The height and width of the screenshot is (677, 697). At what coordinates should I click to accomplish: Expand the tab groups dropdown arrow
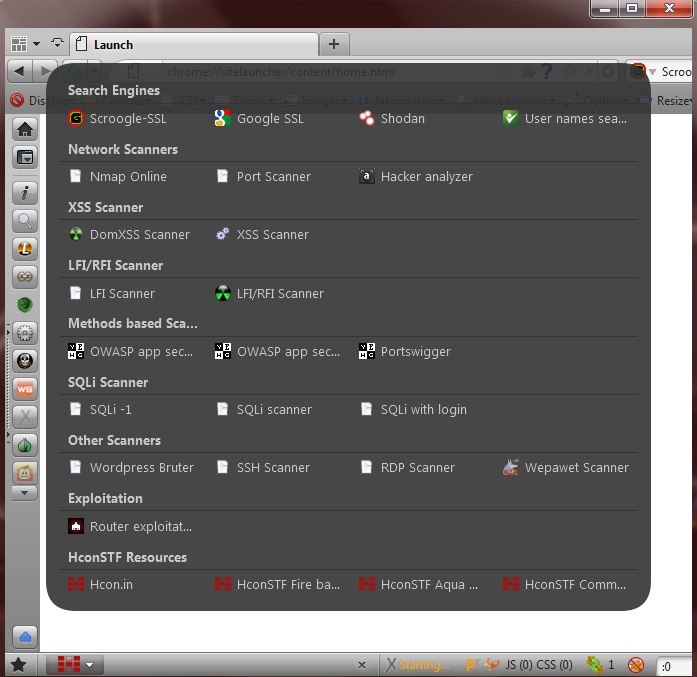[36, 44]
